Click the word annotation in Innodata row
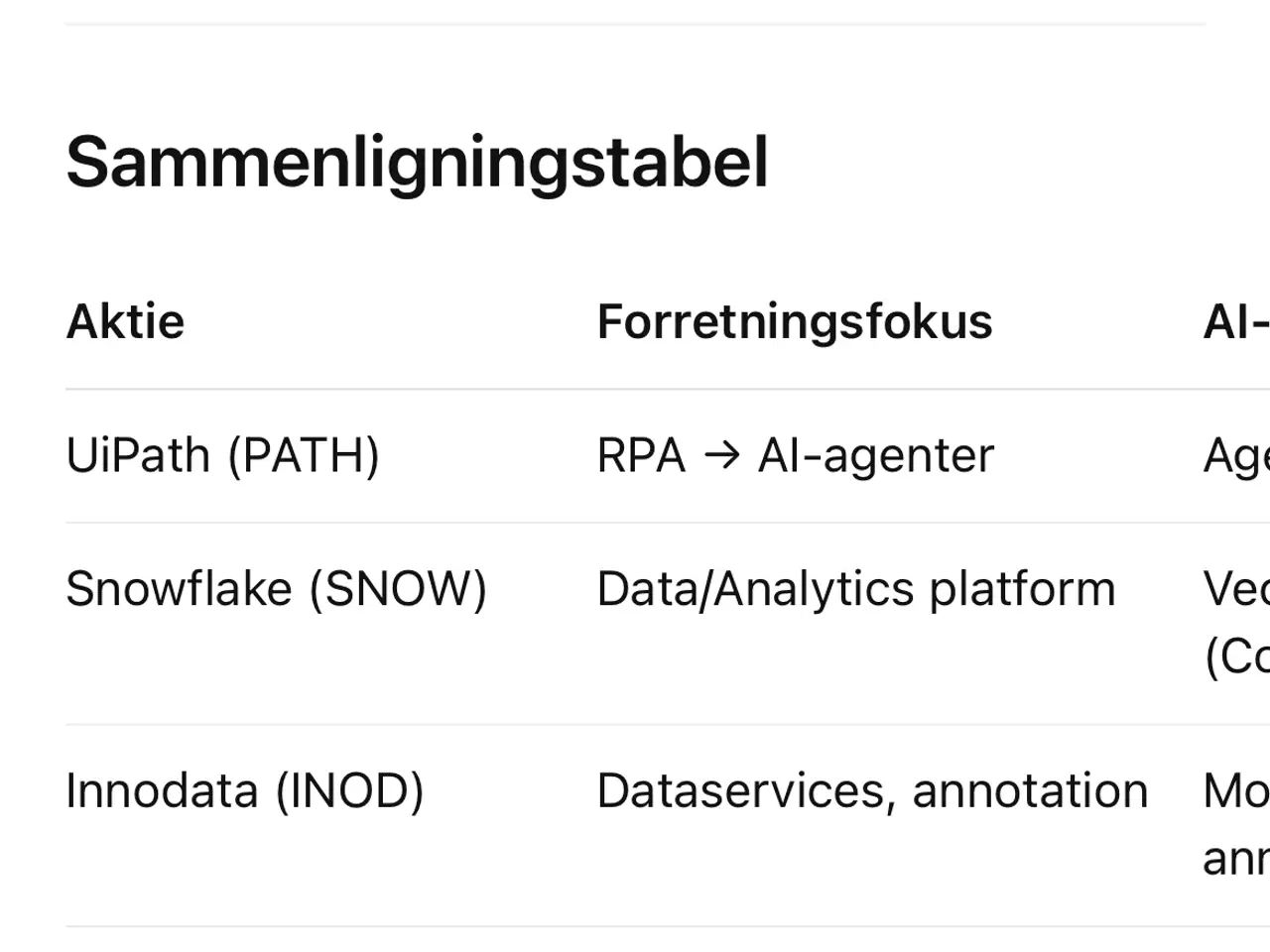The width and height of the screenshot is (1270, 952). [x=1029, y=791]
